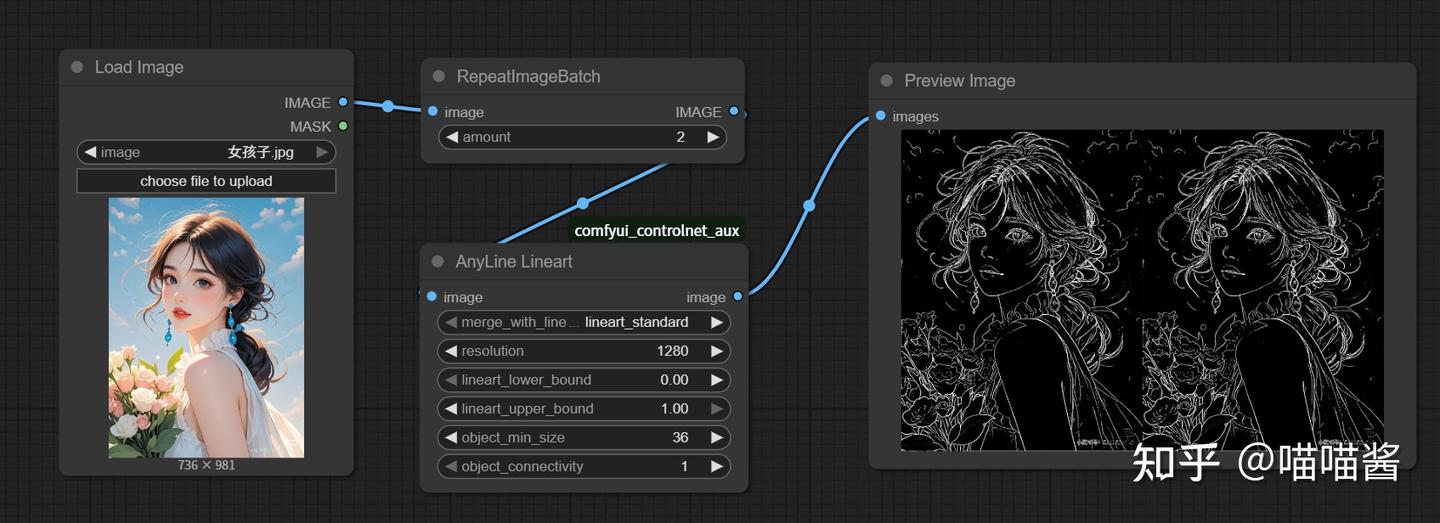Click the 'choose file to upload' button
This screenshot has width=1440, height=523.
pyautogui.click(x=206, y=181)
